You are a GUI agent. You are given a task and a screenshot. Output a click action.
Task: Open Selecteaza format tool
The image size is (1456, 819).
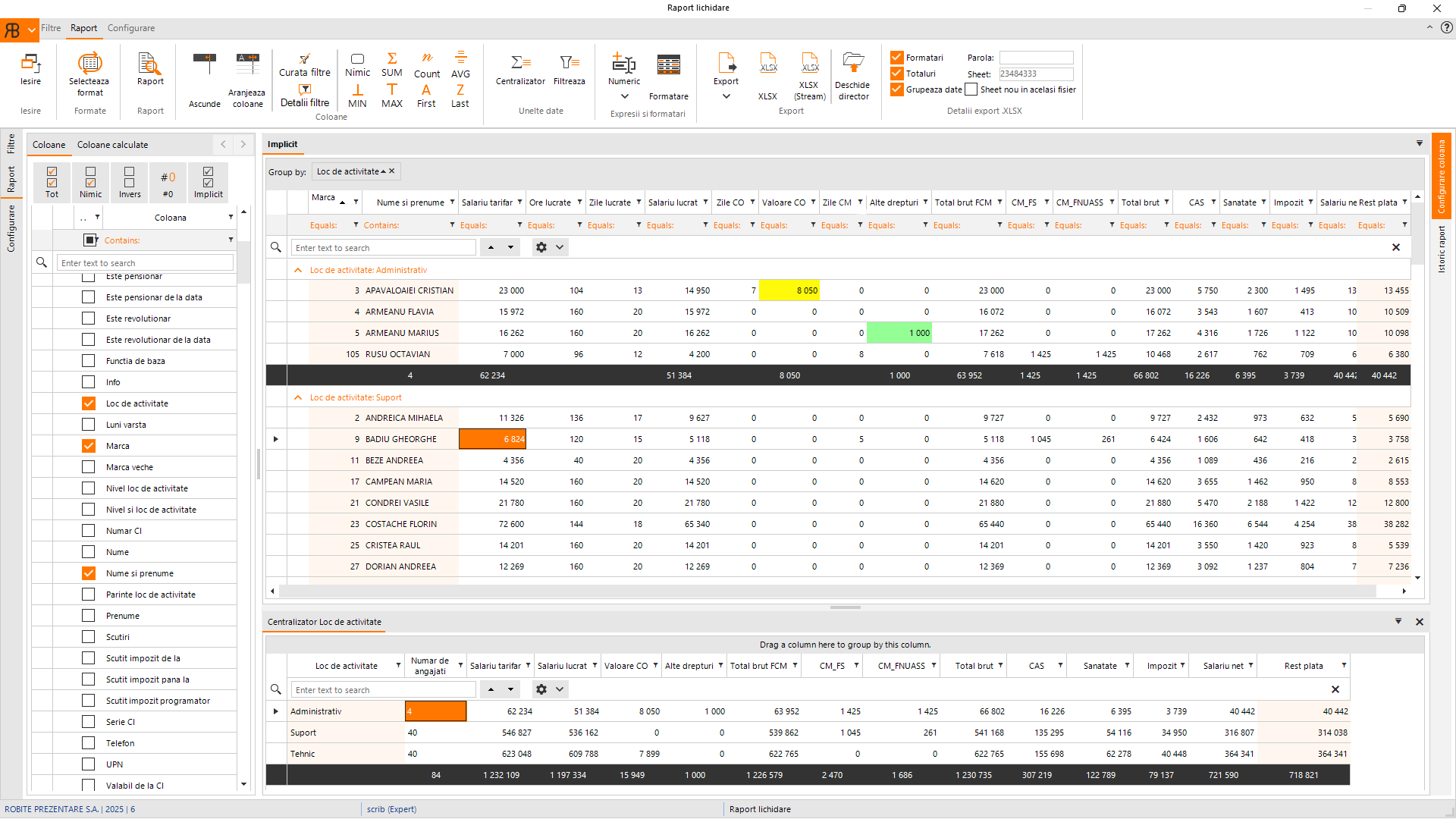pyautogui.click(x=89, y=74)
